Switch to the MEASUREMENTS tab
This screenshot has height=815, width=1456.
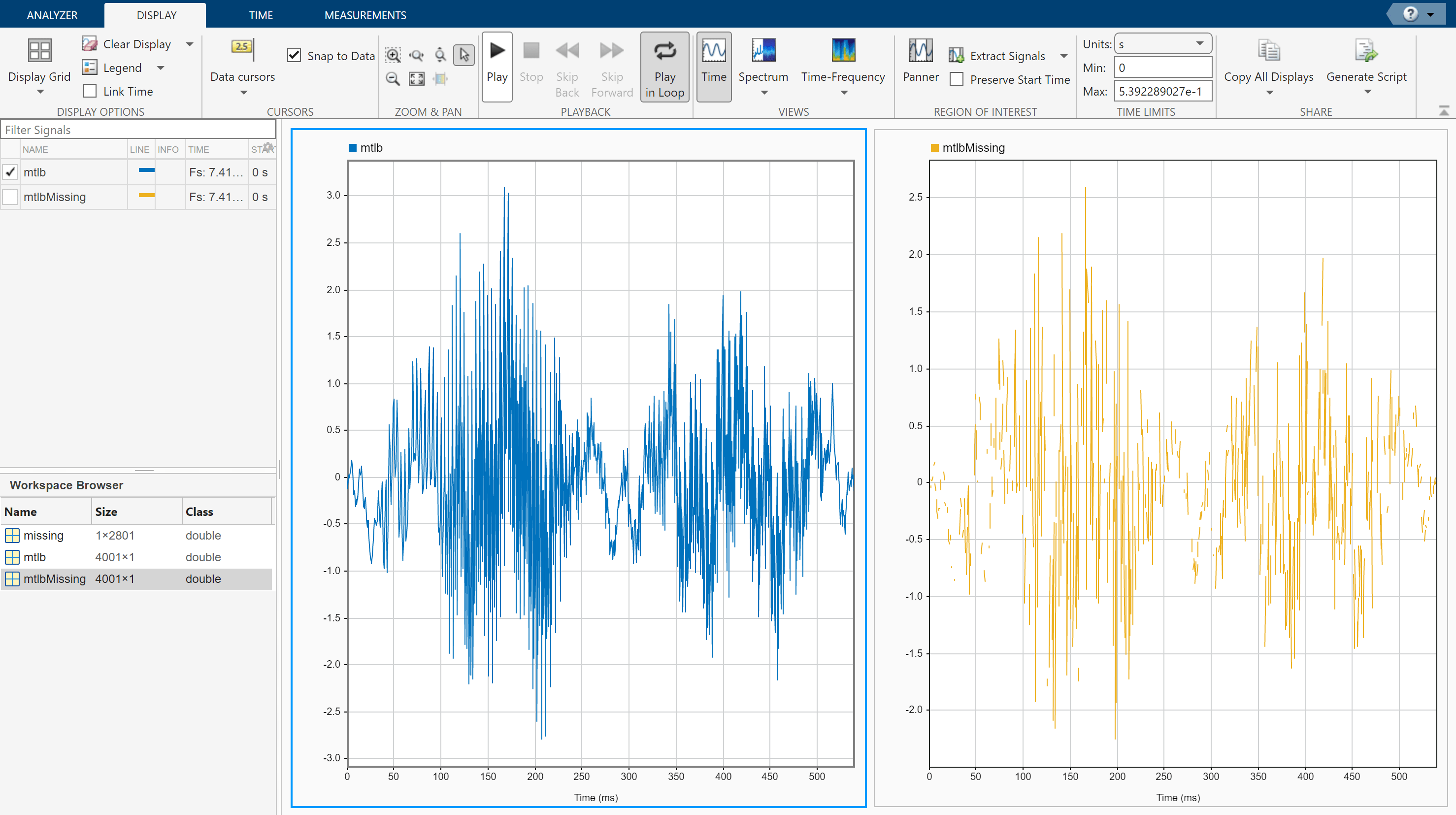point(365,15)
